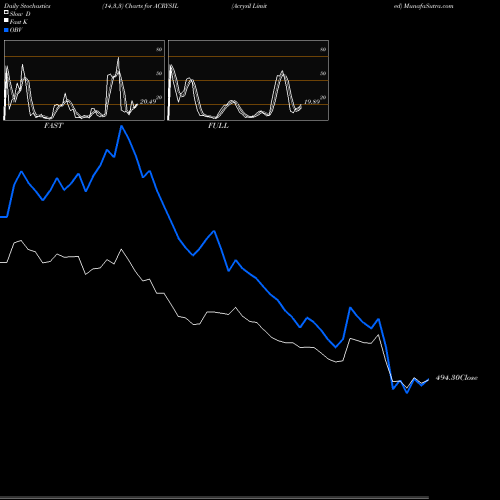Click the FAST chart label
Viewport: 500px width, 500px height.
click(53, 126)
